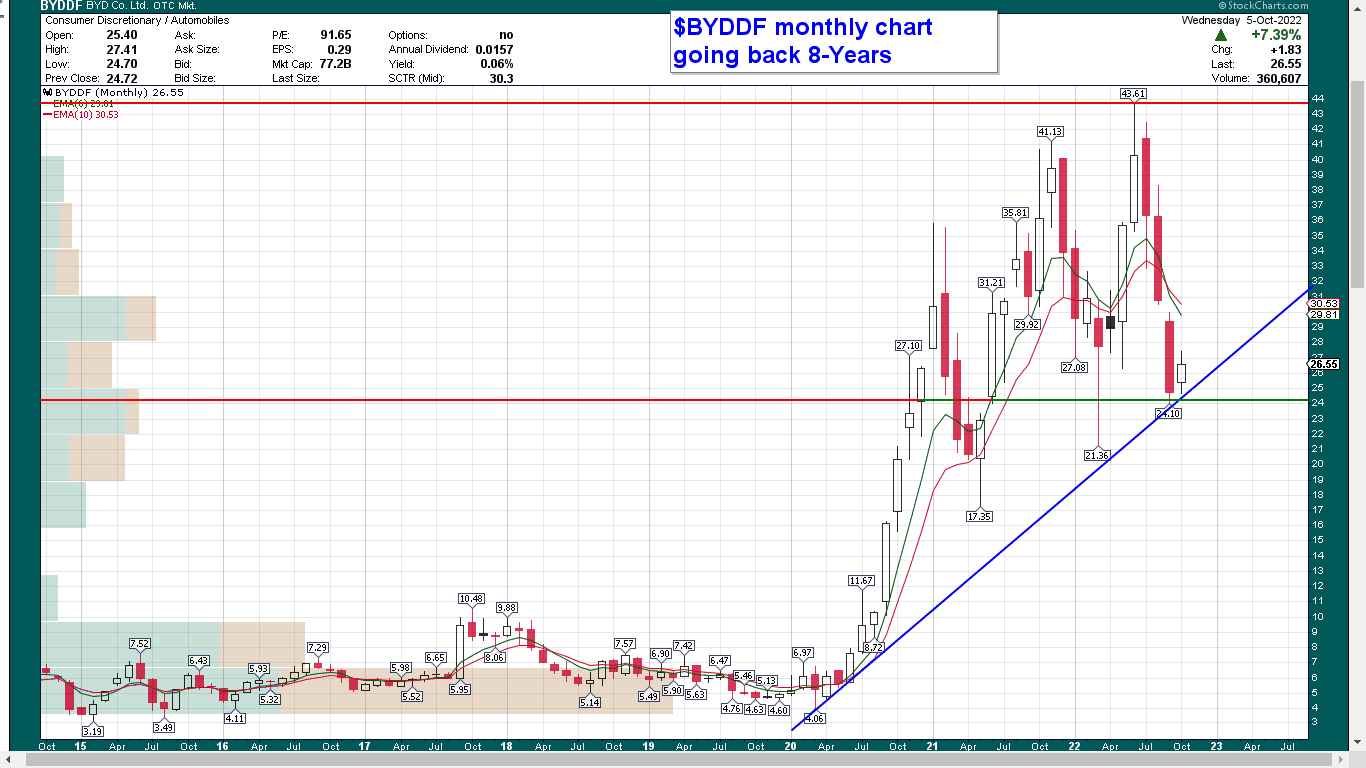The image size is (1366, 768).
Task: Click the red 30.53 tag on price axis
Action: click(1323, 303)
